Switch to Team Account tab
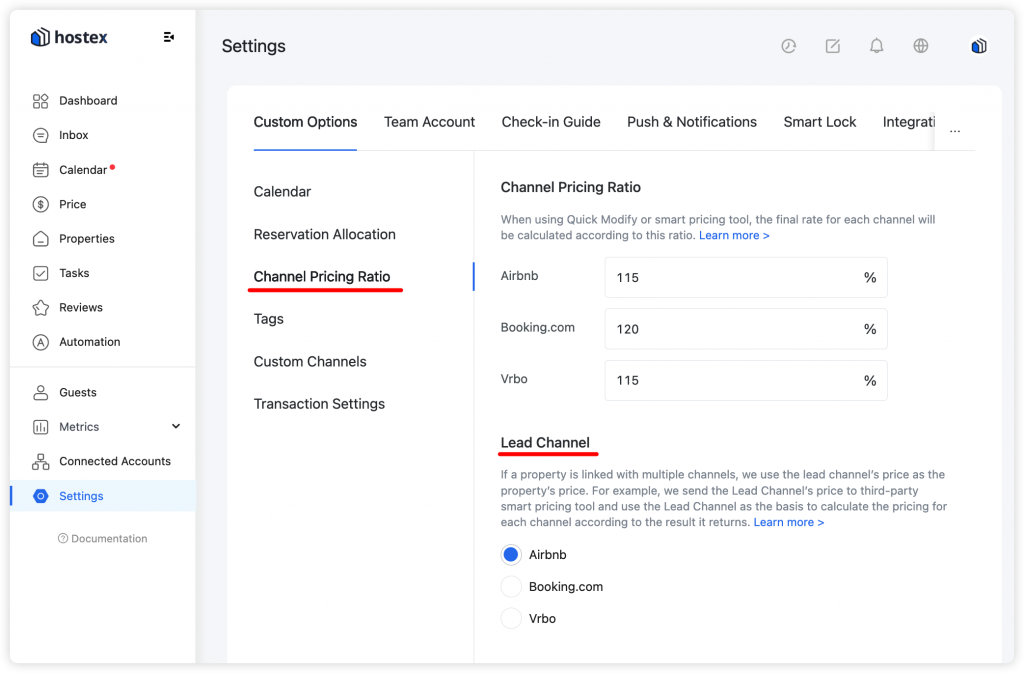 point(429,122)
